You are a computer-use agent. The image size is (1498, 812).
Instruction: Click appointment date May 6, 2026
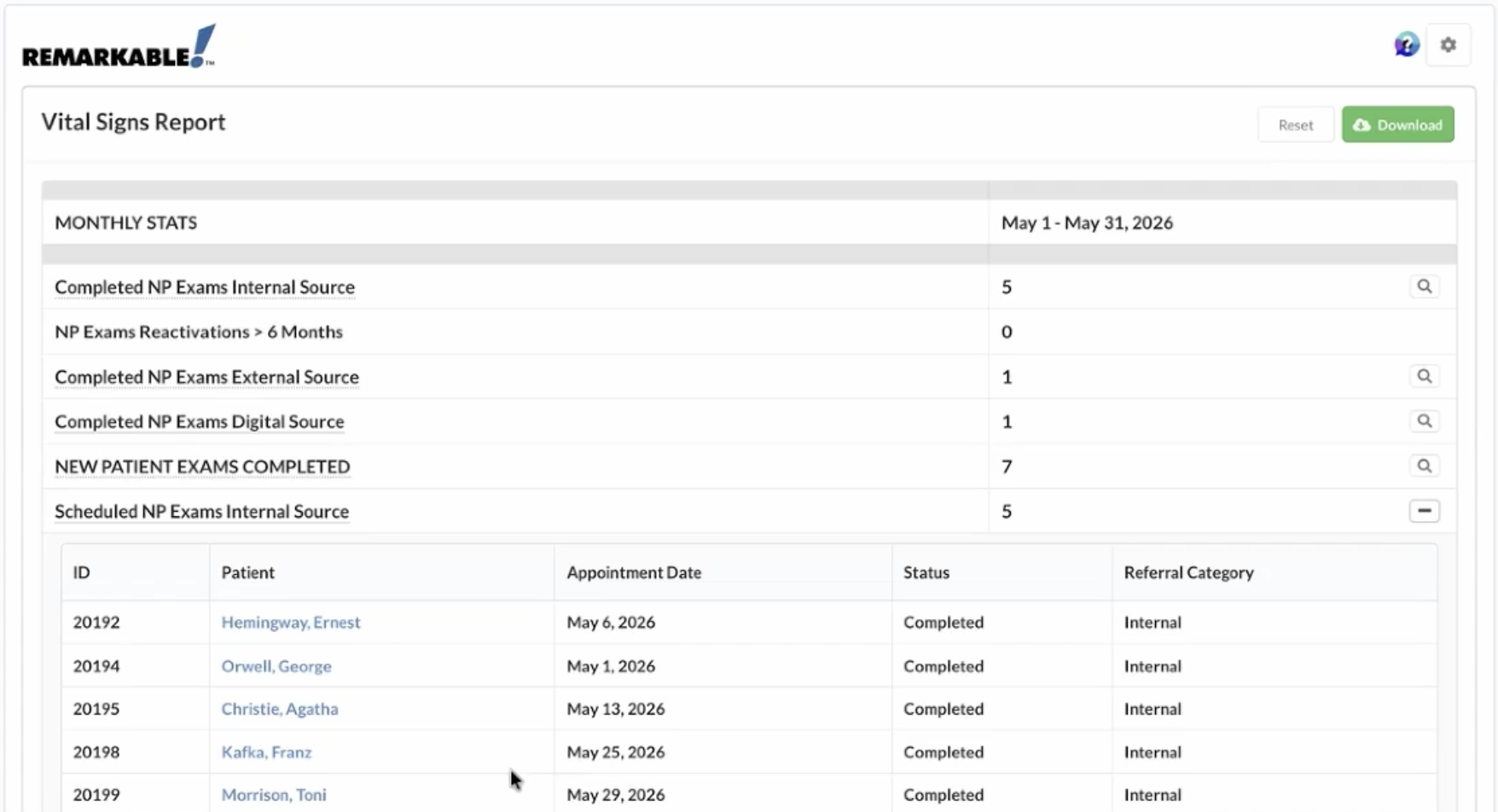611,623
